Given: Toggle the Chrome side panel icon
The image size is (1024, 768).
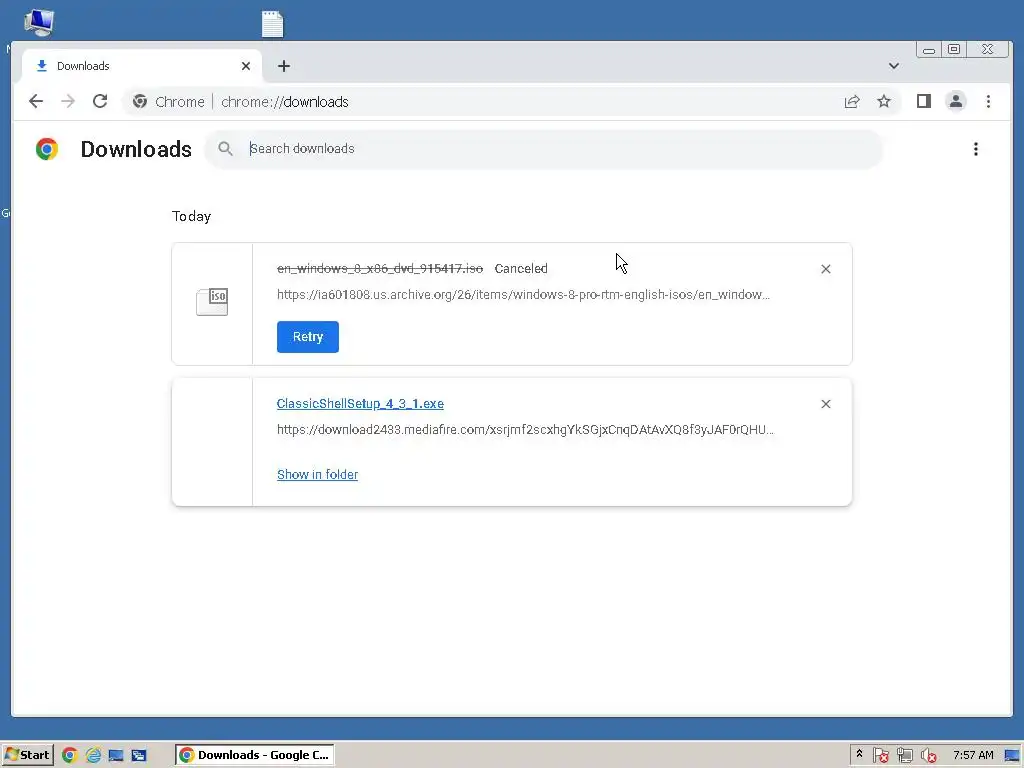Looking at the screenshot, I should 923,101.
